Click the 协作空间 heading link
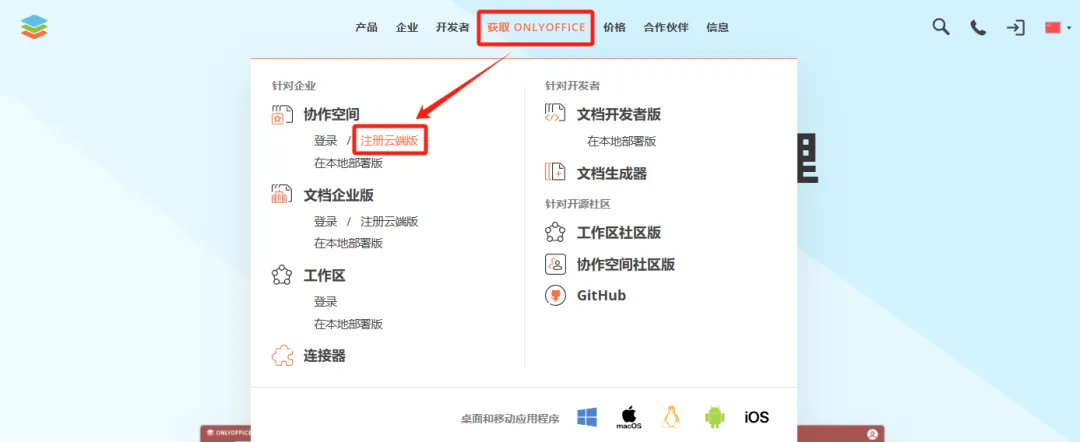This screenshot has height=442, width=1080. [x=331, y=115]
